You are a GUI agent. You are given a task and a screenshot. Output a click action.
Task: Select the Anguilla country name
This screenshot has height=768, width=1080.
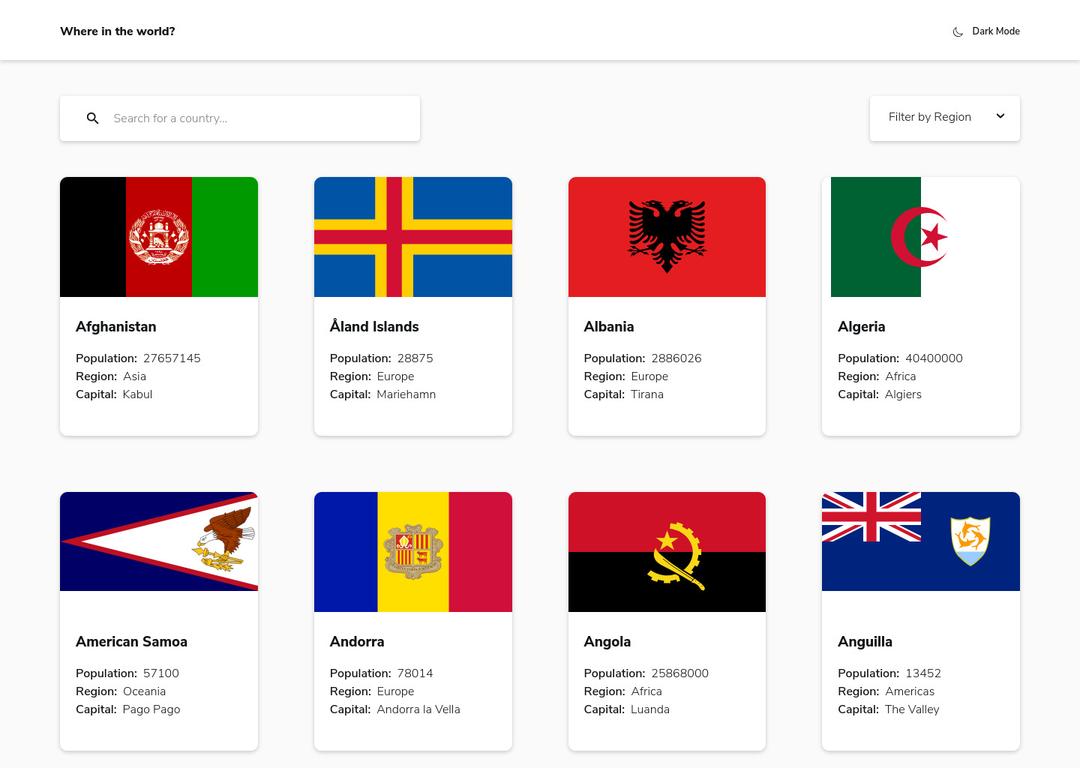tap(865, 642)
